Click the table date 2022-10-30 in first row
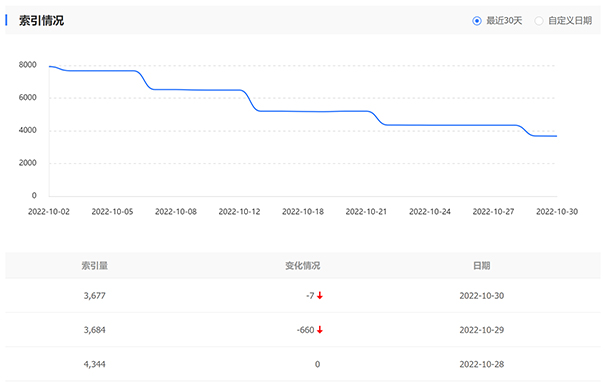This screenshot has height=385, width=605. pos(482,296)
